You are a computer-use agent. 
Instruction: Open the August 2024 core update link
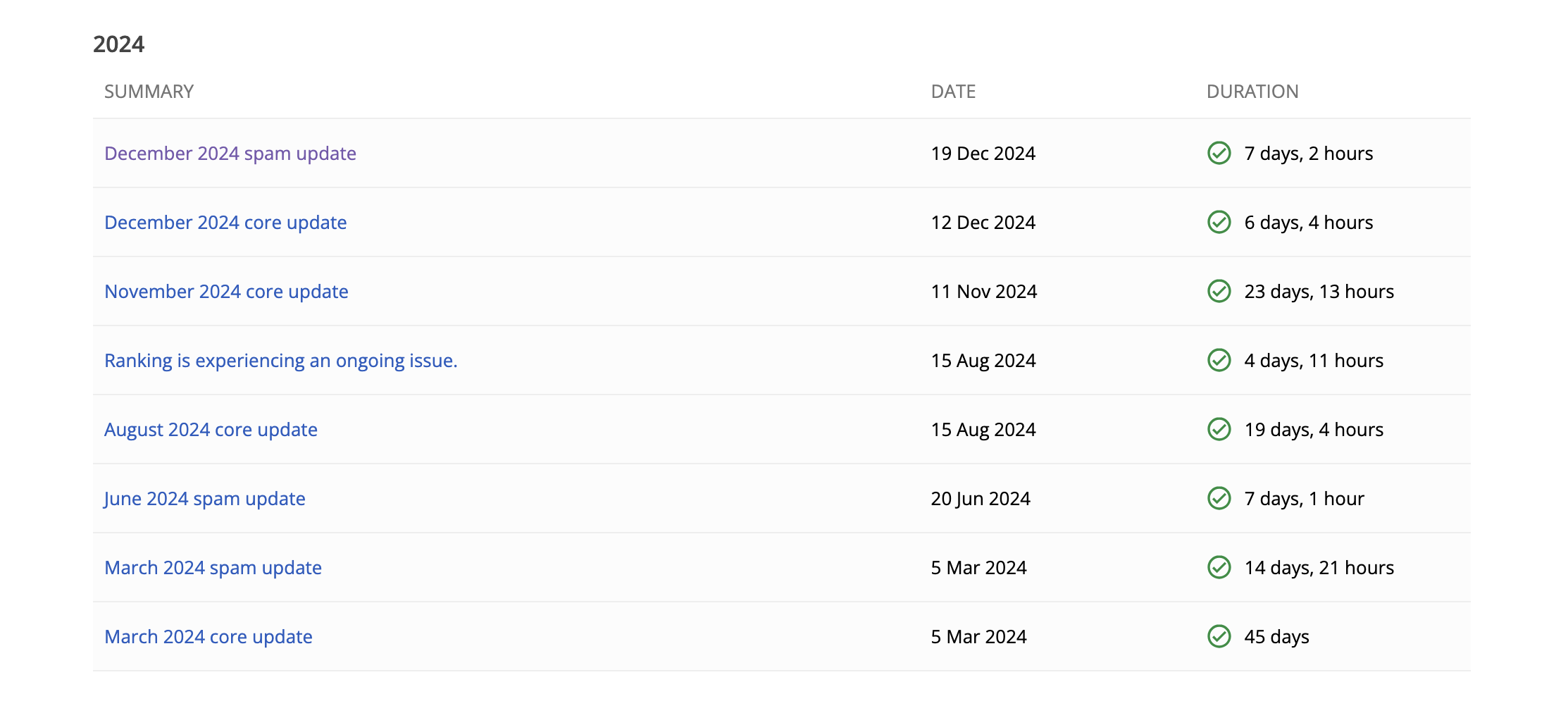[x=211, y=430]
